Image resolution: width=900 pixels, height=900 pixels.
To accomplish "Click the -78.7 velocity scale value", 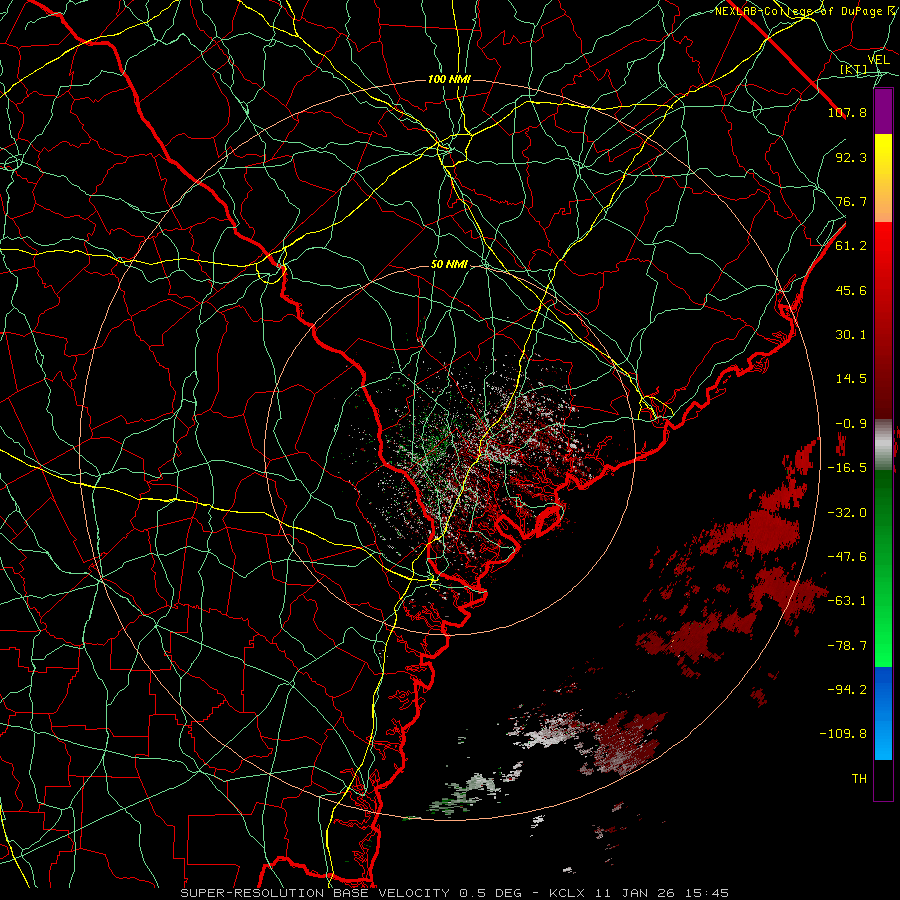I will [847, 646].
